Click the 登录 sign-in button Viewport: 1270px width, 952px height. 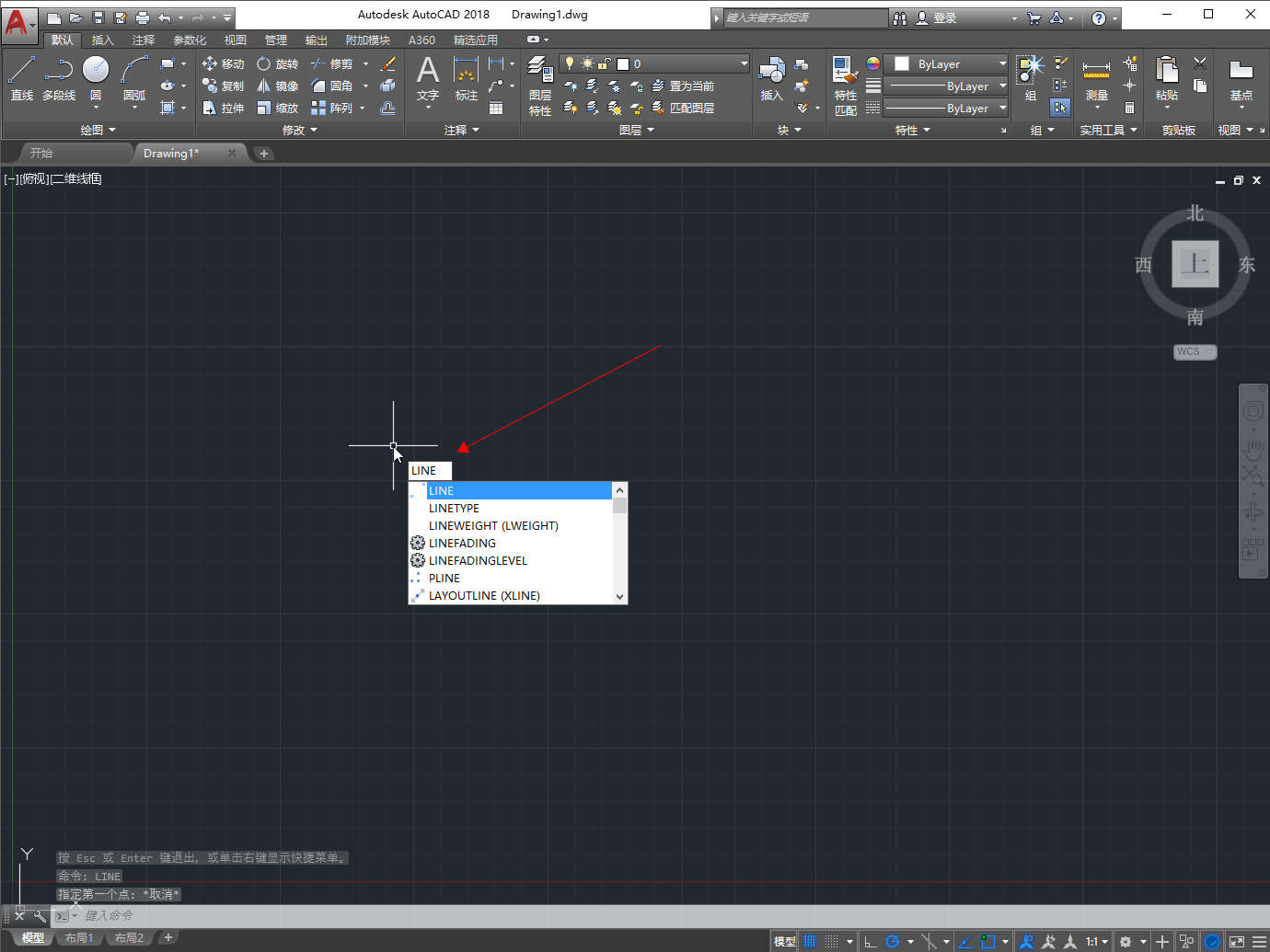pyautogui.click(x=937, y=17)
